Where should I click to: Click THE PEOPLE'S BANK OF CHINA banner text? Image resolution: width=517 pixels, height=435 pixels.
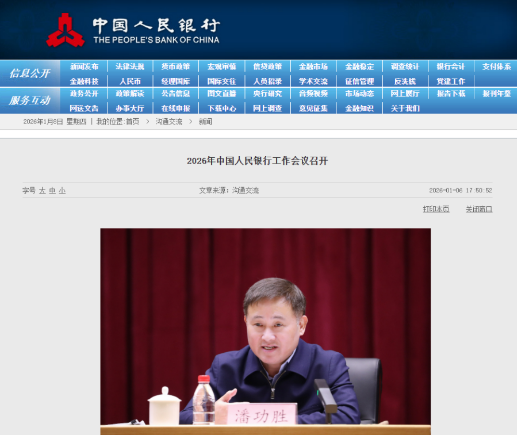coord(156,40)
